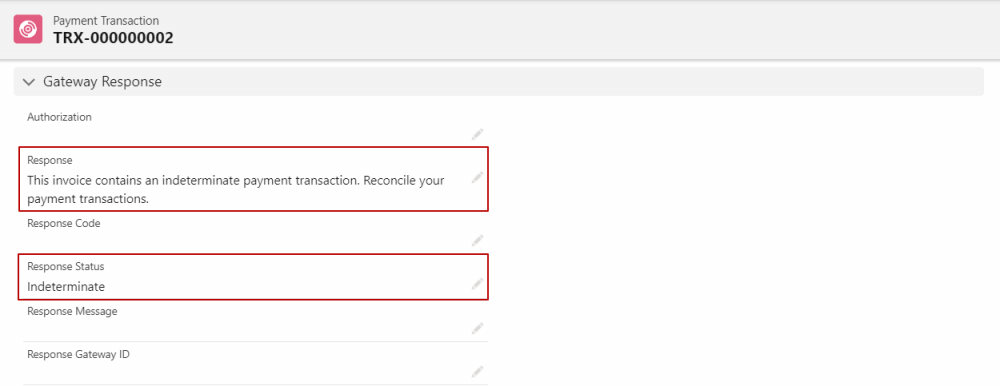Click the Response Gateway ID label
1000x386 pixels.
(78, 354)
